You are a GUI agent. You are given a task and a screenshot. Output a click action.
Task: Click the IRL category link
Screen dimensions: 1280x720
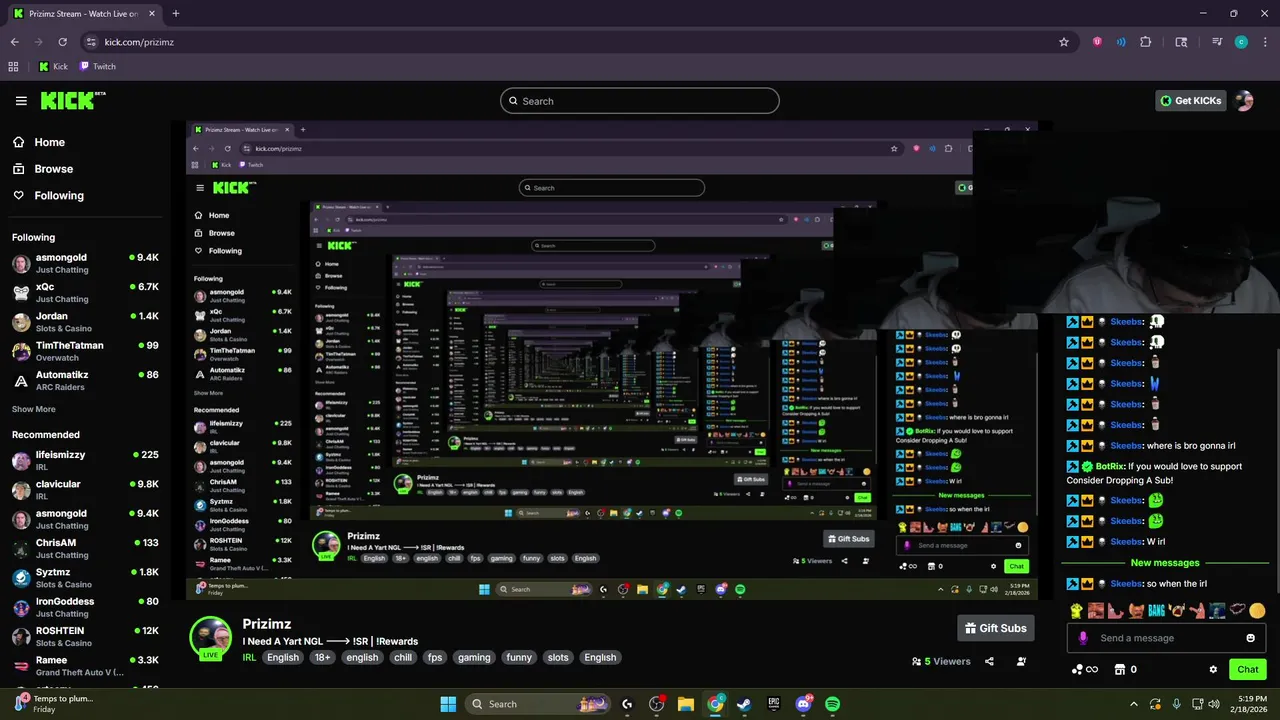tap(250, 657)
